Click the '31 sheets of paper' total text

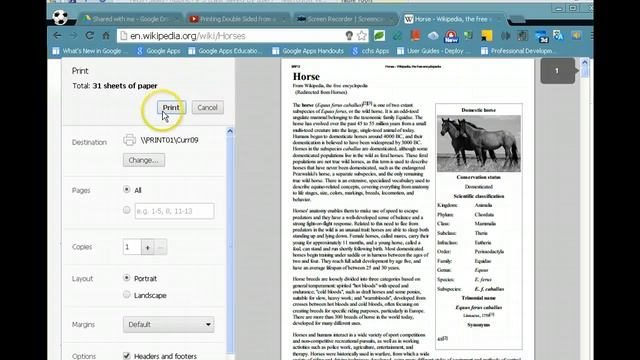coord(125,86)
